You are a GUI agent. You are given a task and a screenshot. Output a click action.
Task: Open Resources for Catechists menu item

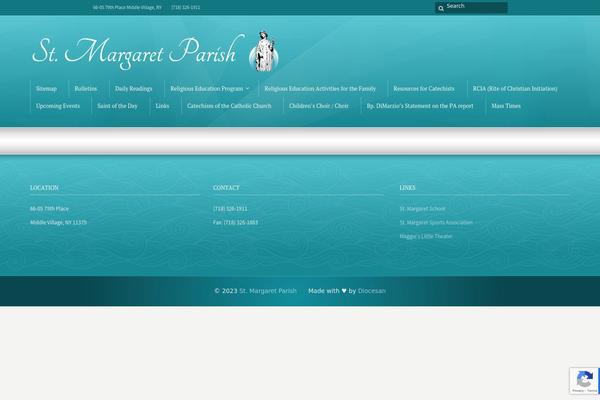(424, 89)
